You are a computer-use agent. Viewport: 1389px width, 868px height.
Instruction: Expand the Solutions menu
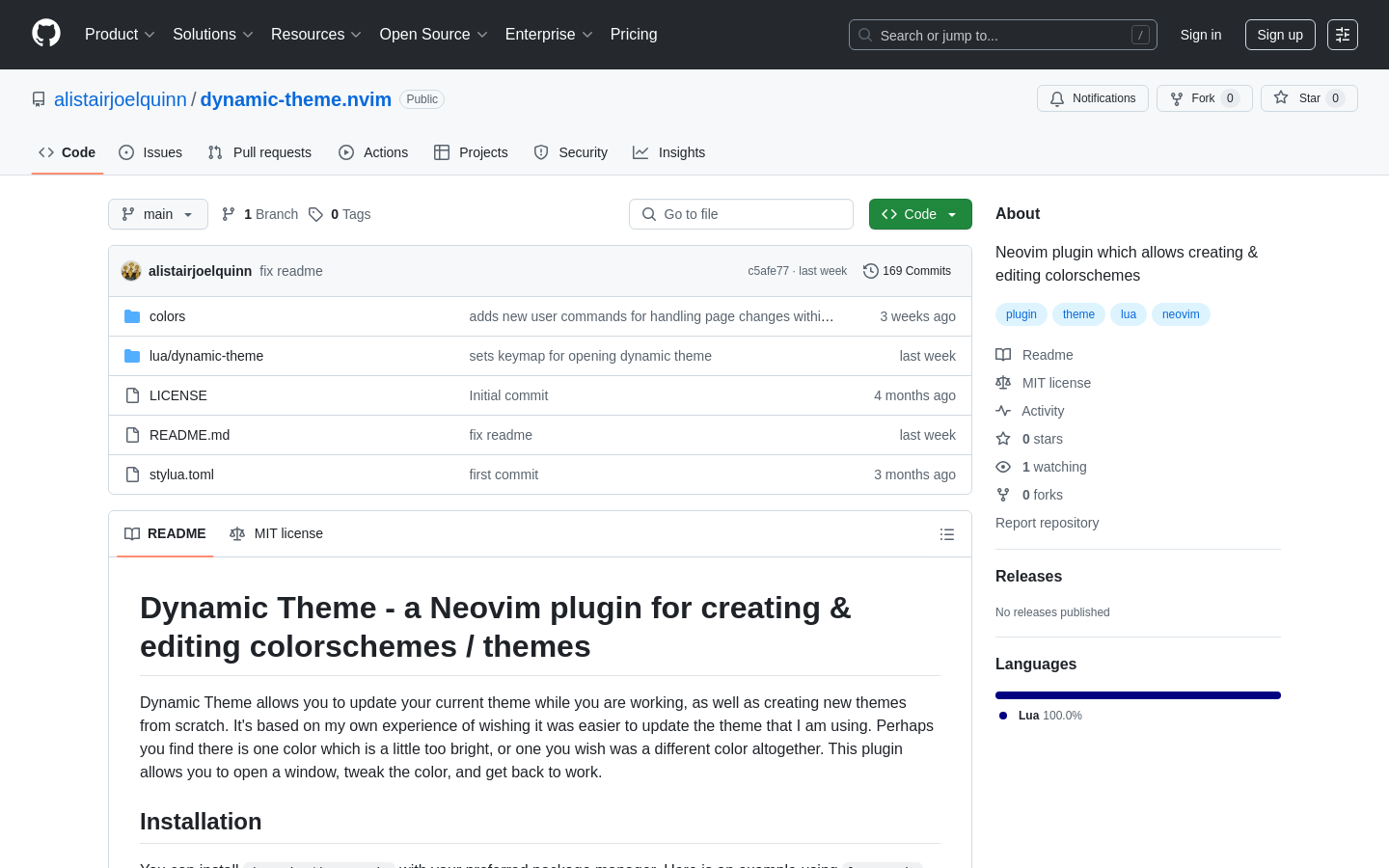click(213, 35)
